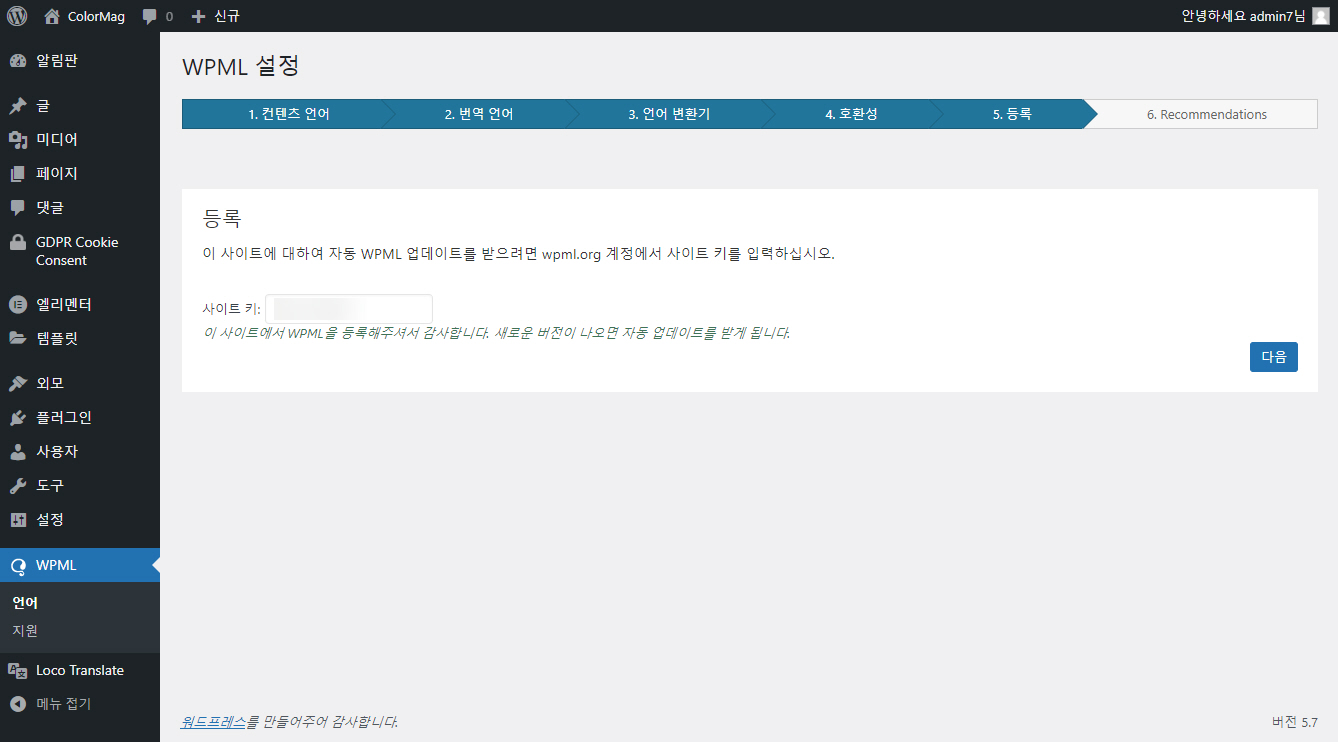Click the plus icon for 신규

[198, 17]
